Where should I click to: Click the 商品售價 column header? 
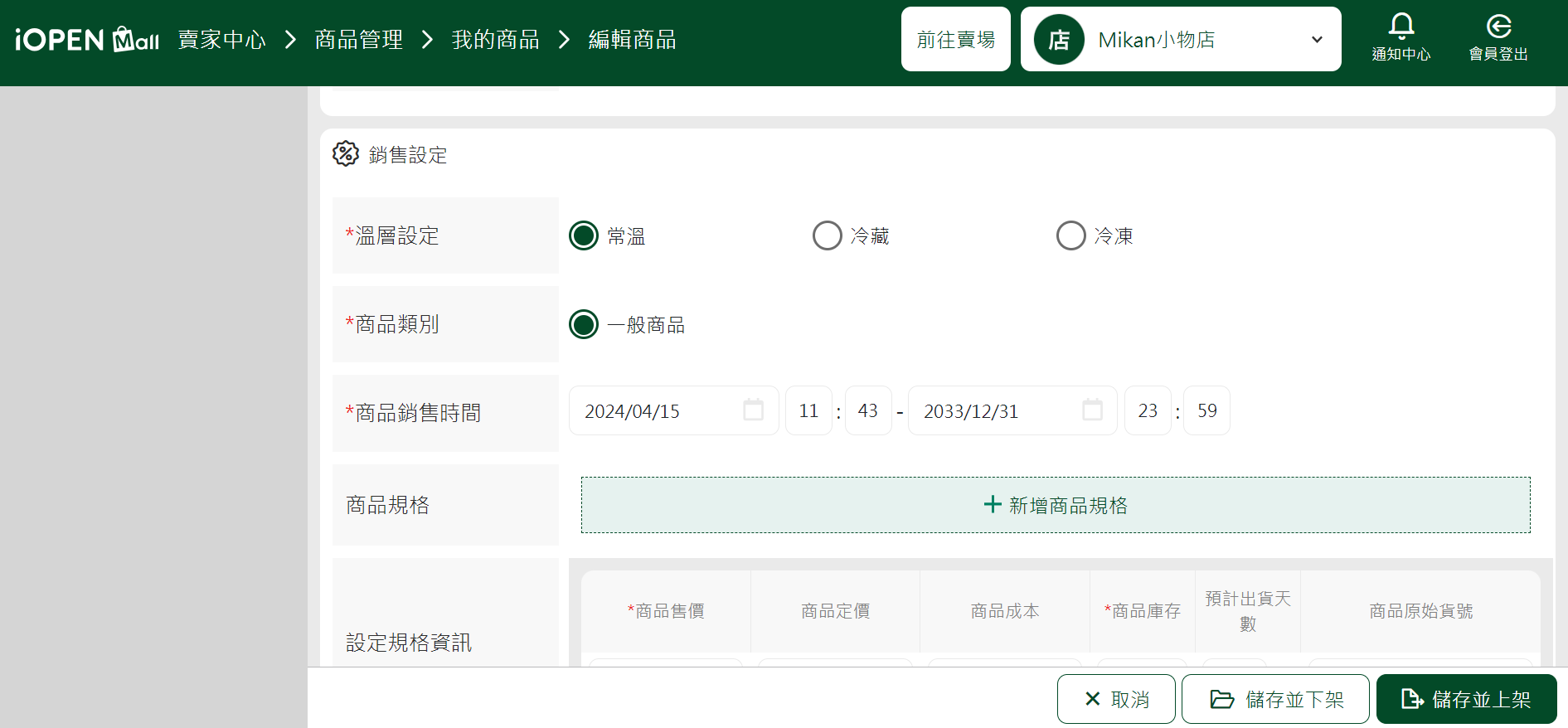point(666,611)
